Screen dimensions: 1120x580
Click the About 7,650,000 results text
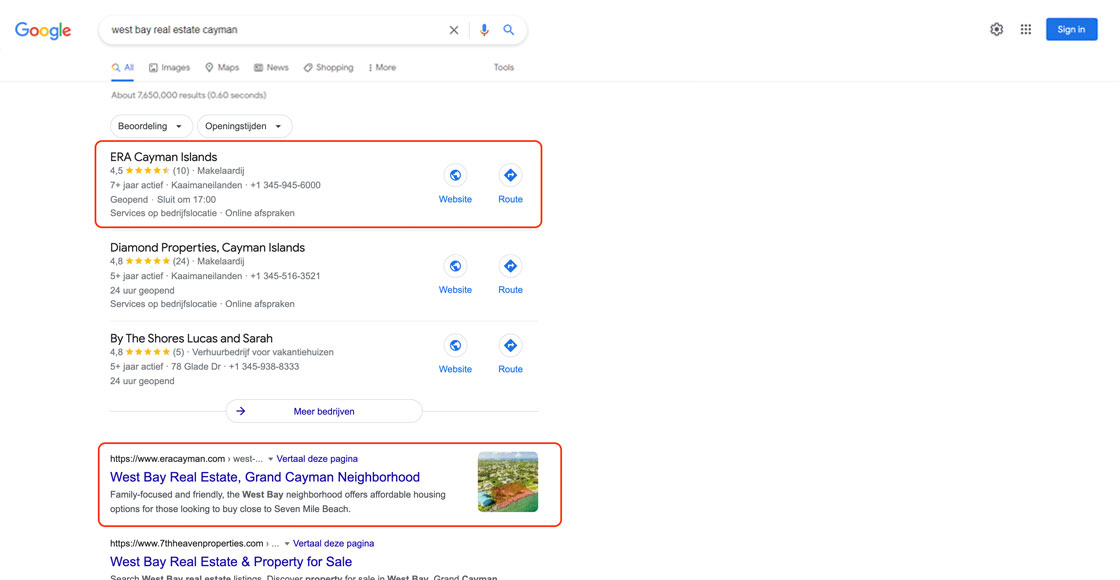point(189,95)
